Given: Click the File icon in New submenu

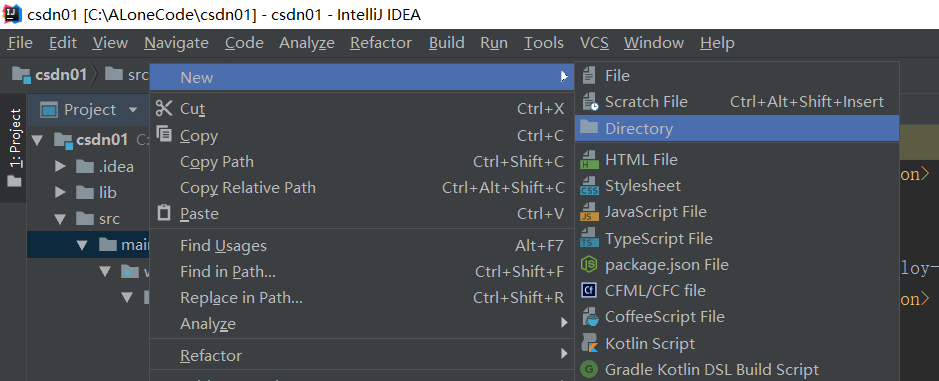Looking at the screenshot, I should click(x=589, y=75).
